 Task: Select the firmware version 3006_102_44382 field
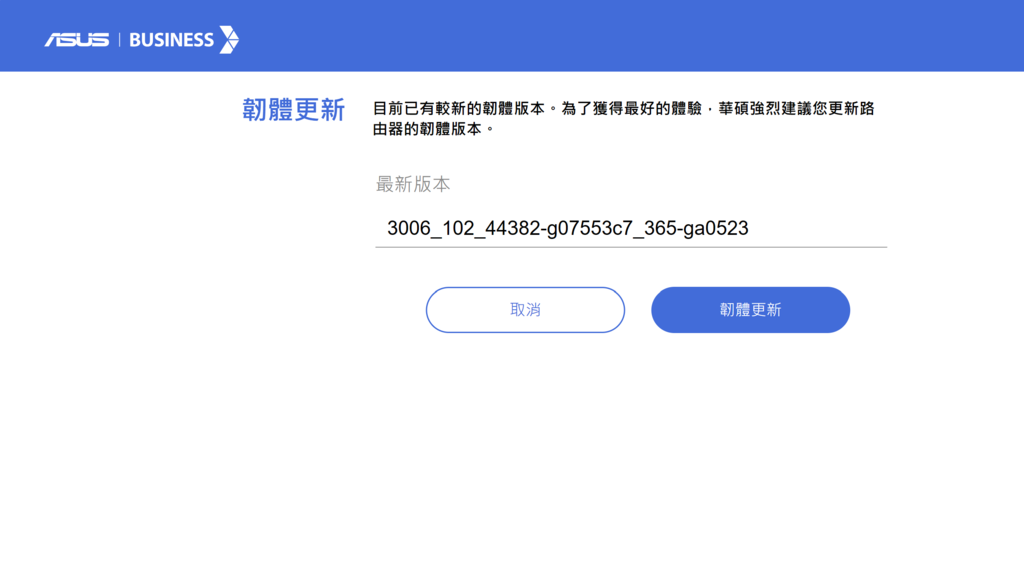631,228
